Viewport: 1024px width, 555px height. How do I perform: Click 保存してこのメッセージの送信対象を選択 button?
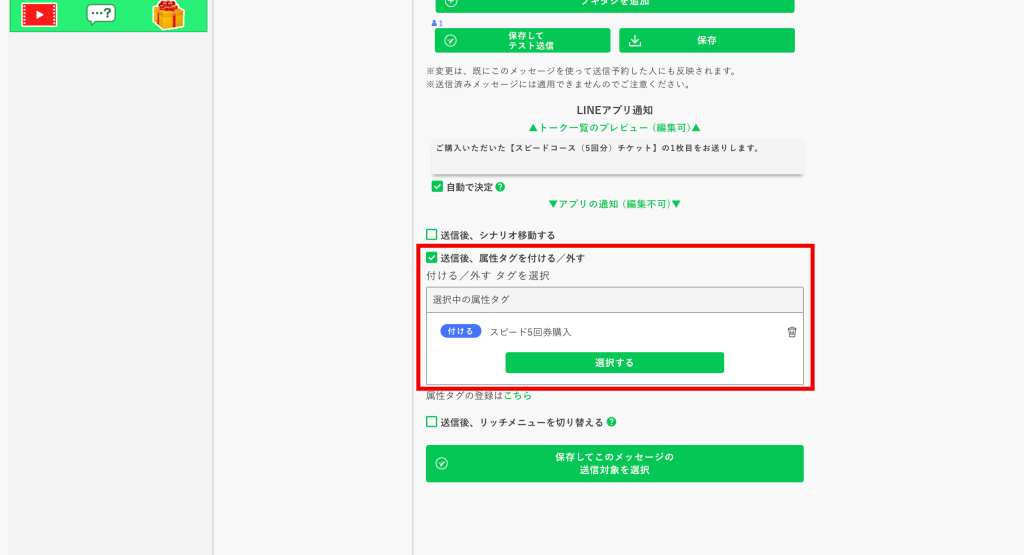(615, 464)
